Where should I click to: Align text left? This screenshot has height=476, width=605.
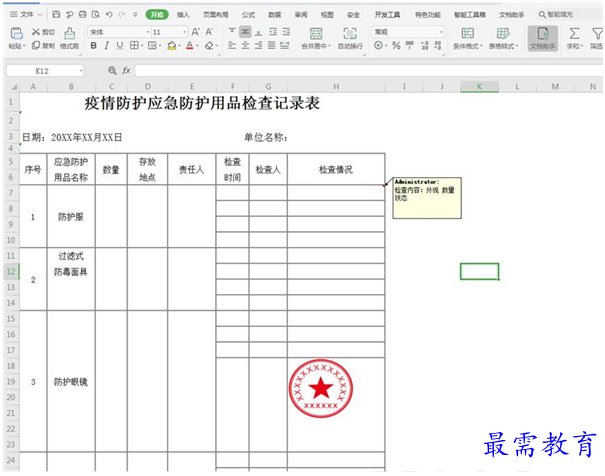click(x=232, y=46)
